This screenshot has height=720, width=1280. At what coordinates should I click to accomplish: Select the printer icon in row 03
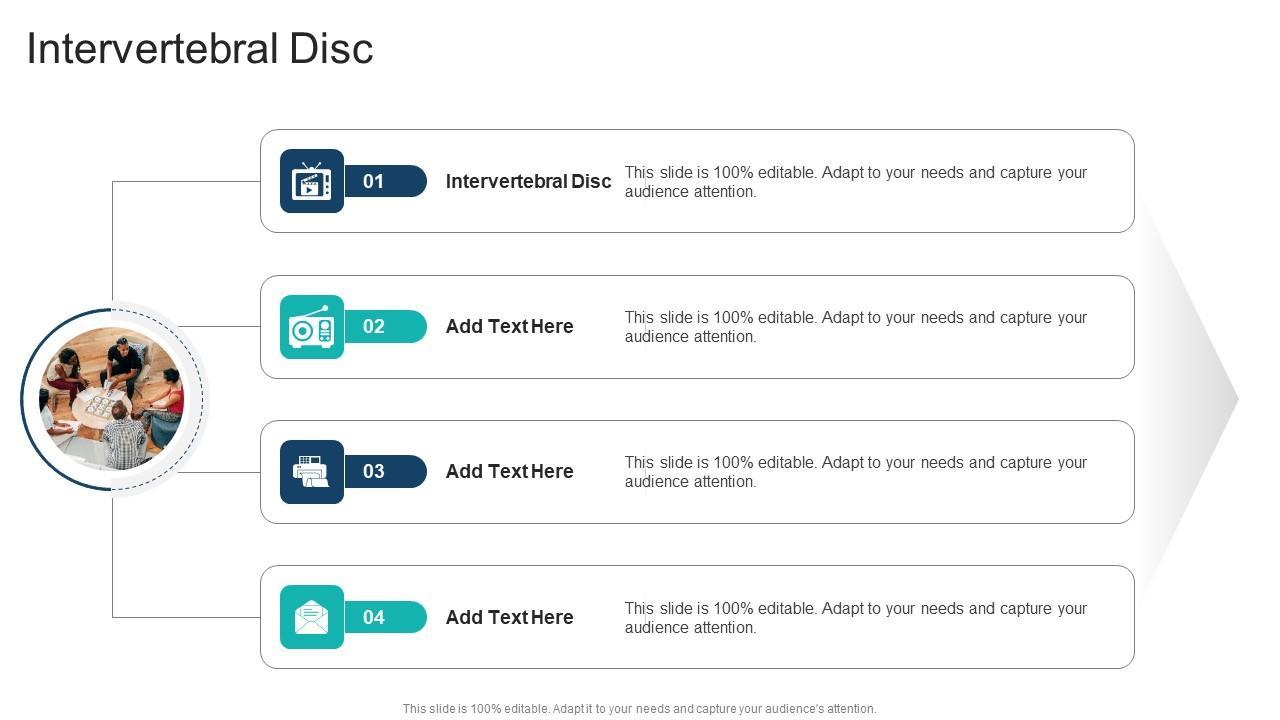[x=312, y=472]
